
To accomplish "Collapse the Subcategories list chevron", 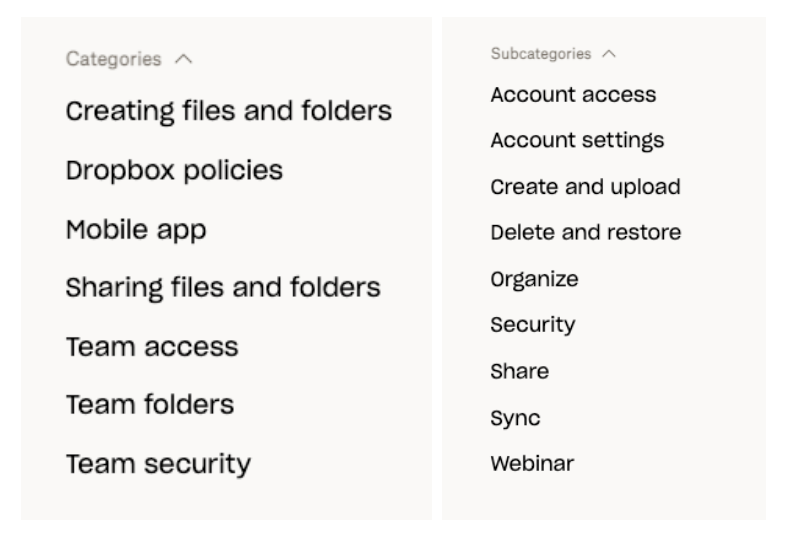I will pos(610,53).
